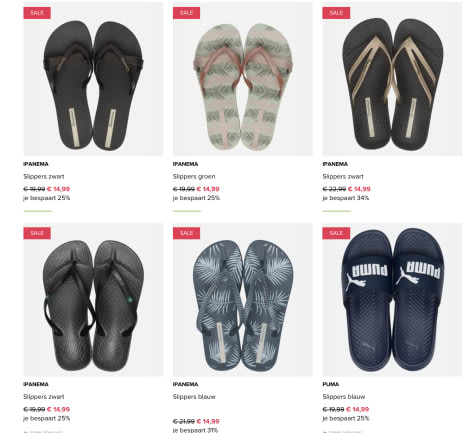This screenshot has width=475, height=433.
Task: Open 'Slippers zwart' title with the 34% savings
Action: (x=343, y=176)
